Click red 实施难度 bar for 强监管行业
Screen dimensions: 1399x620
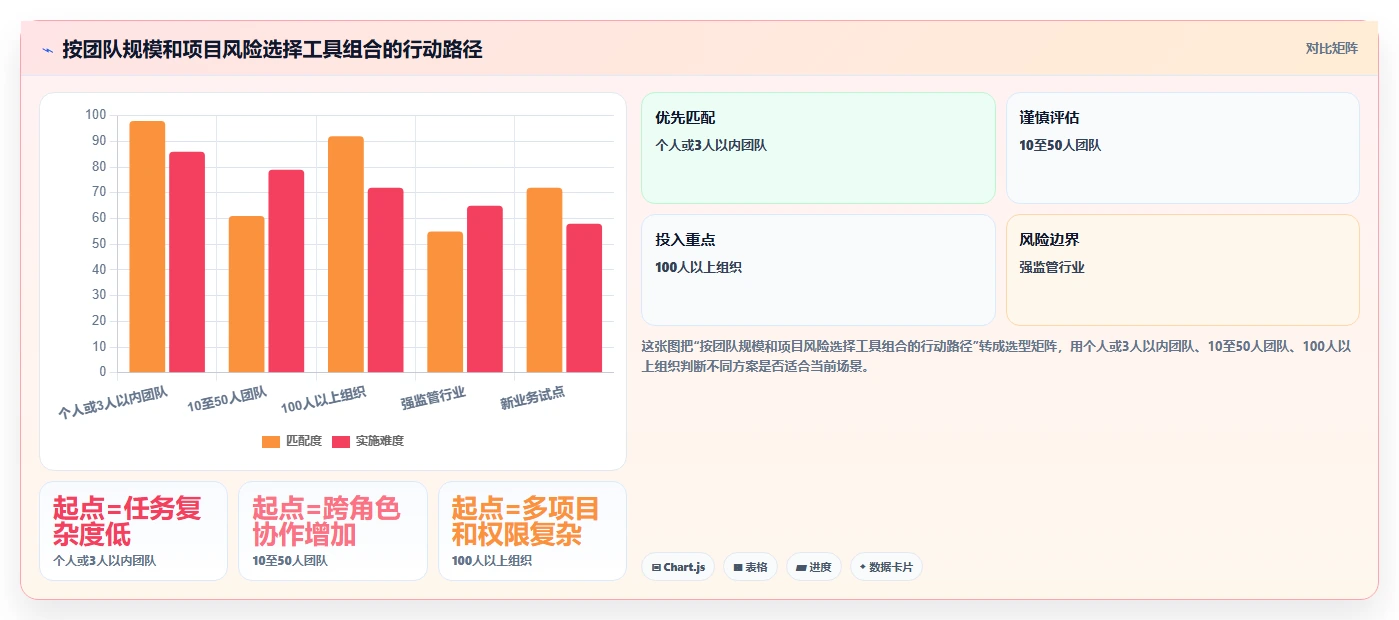point(485,289)
